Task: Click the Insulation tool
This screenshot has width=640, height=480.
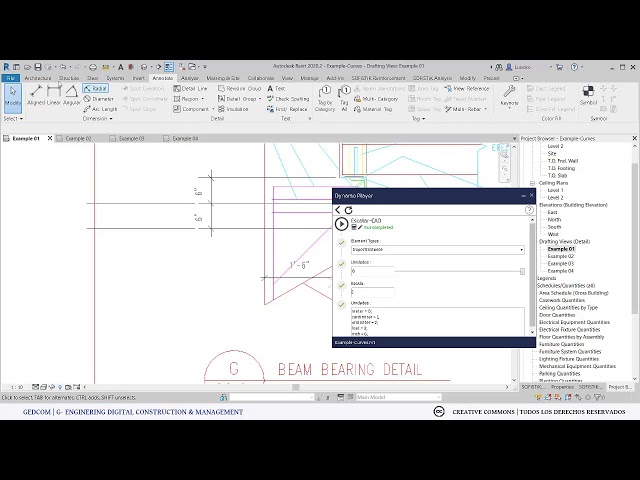Action: pos(233,109)
